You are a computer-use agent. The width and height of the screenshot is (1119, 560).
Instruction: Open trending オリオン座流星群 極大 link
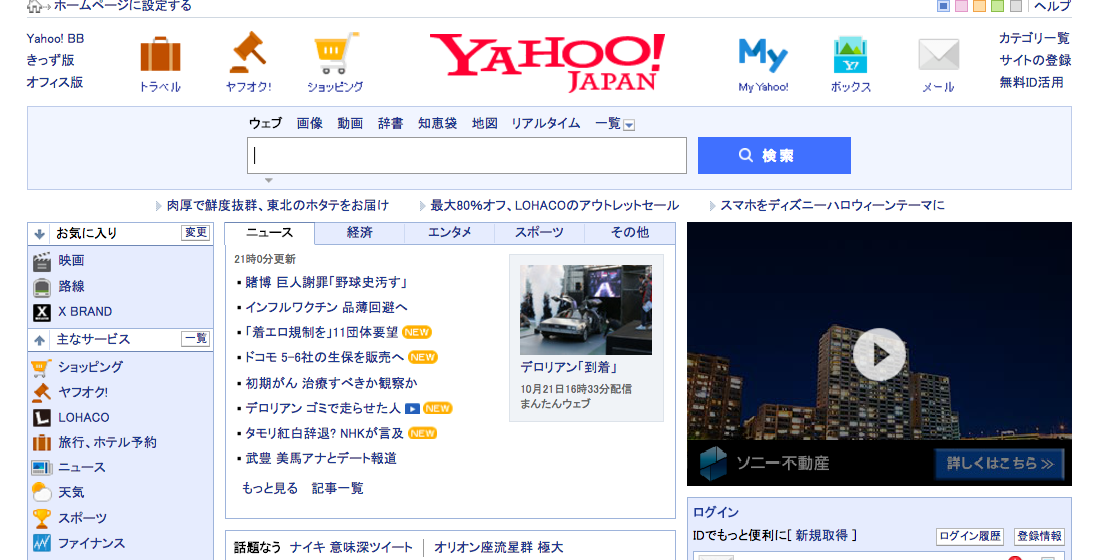click(x=499, y=548)
